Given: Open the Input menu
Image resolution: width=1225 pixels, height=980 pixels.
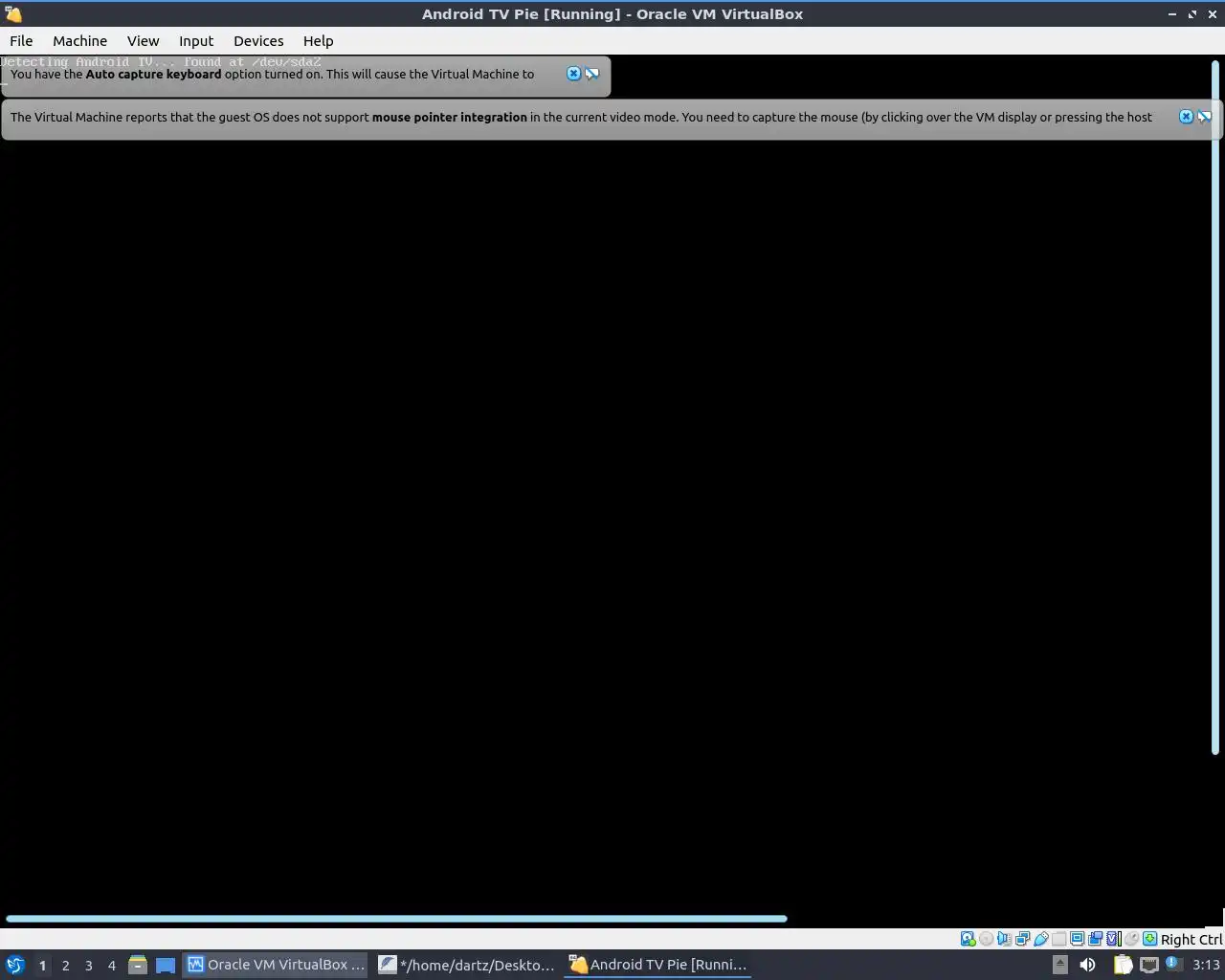Looking at the screenshot, I should click(196, 40).
